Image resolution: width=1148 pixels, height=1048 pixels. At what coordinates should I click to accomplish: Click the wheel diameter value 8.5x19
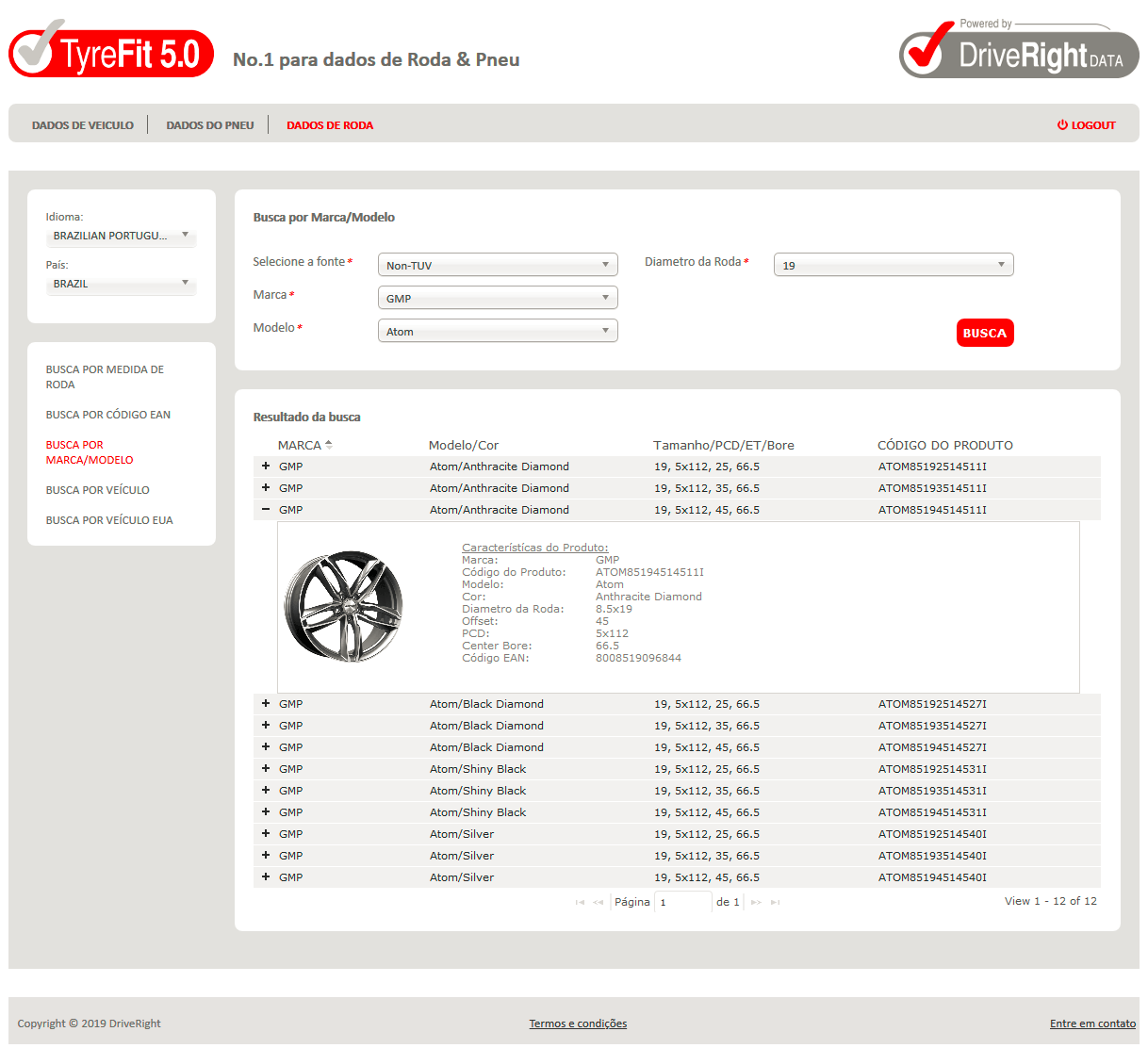pos(614,609)
